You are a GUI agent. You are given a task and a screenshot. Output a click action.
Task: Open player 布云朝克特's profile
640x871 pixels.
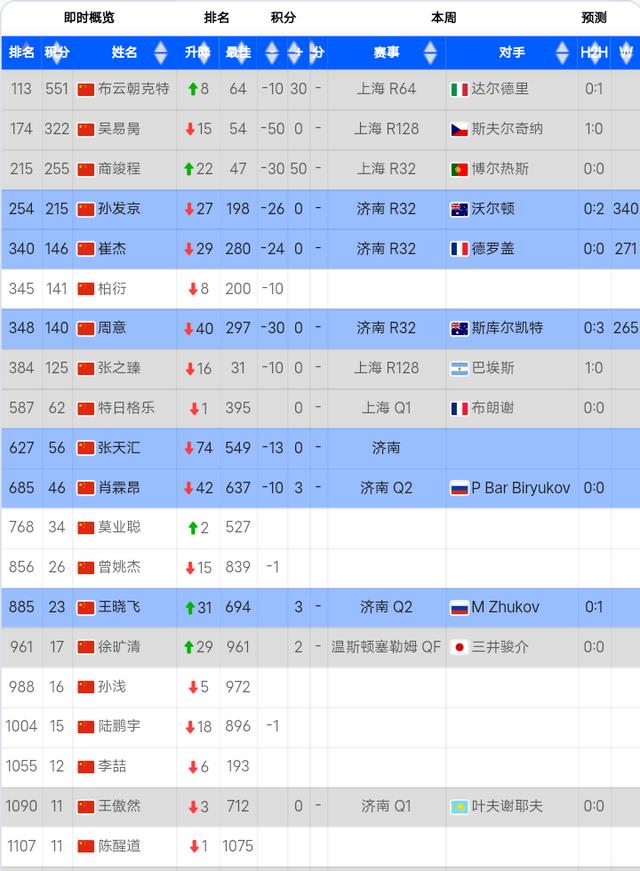click(133, 89)
